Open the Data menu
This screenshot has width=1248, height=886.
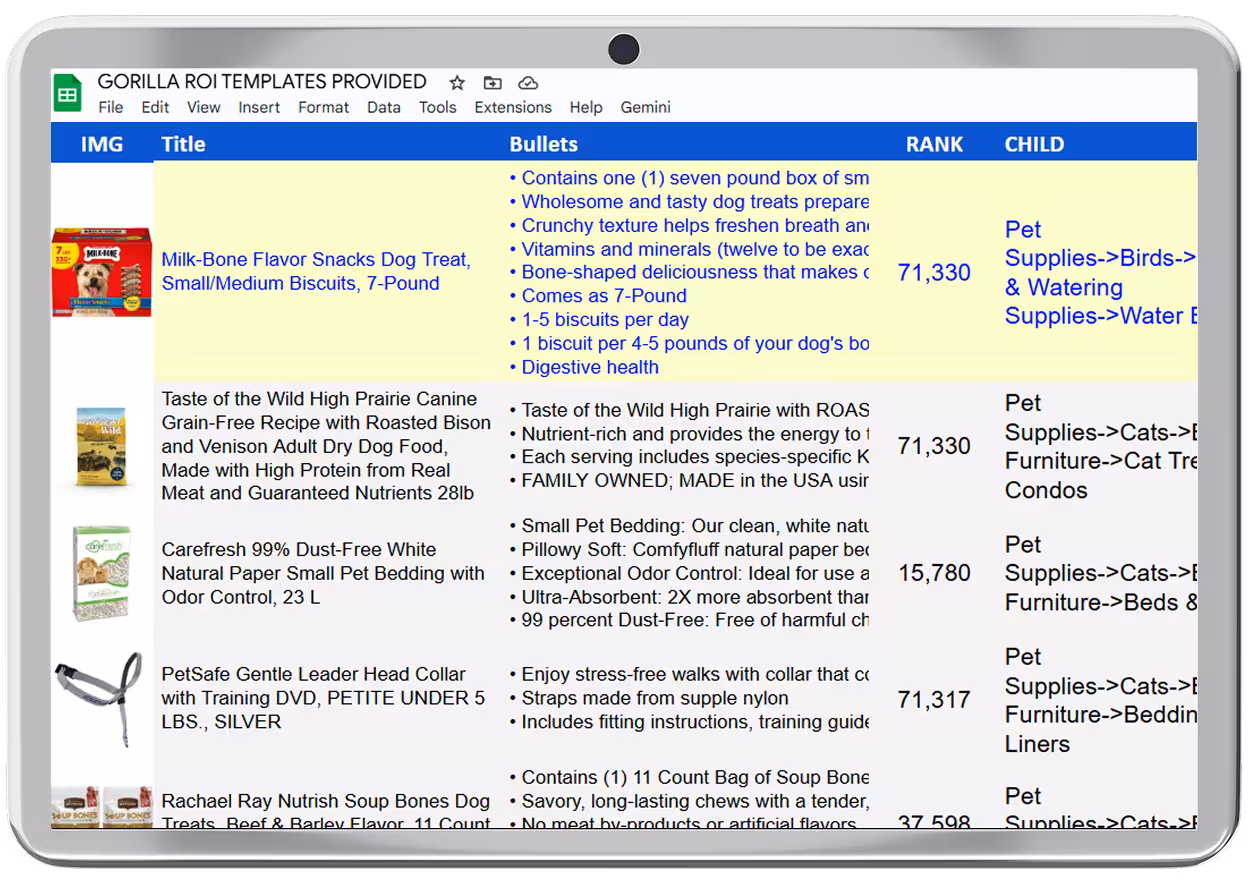pos(384,107)
